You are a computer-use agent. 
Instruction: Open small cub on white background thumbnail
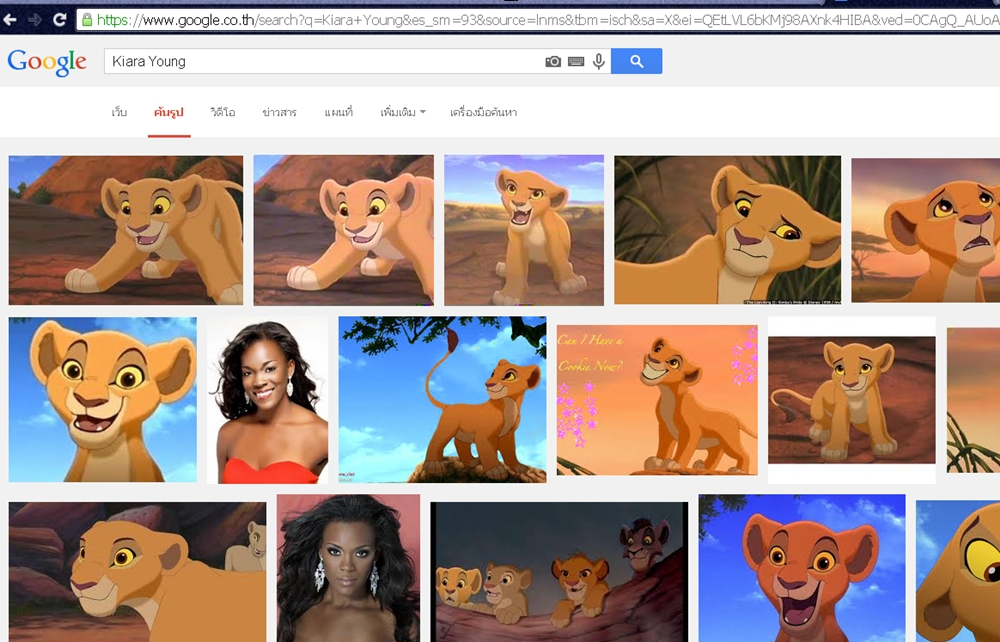pyautogui.click(x=851, y=400)
